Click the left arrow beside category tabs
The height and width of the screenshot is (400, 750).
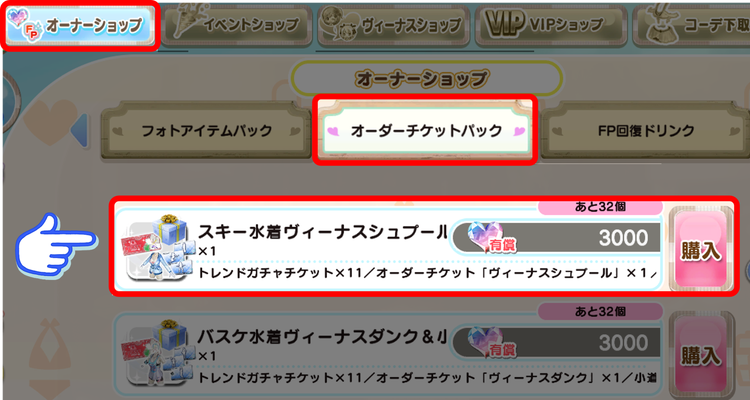[79, 131]
